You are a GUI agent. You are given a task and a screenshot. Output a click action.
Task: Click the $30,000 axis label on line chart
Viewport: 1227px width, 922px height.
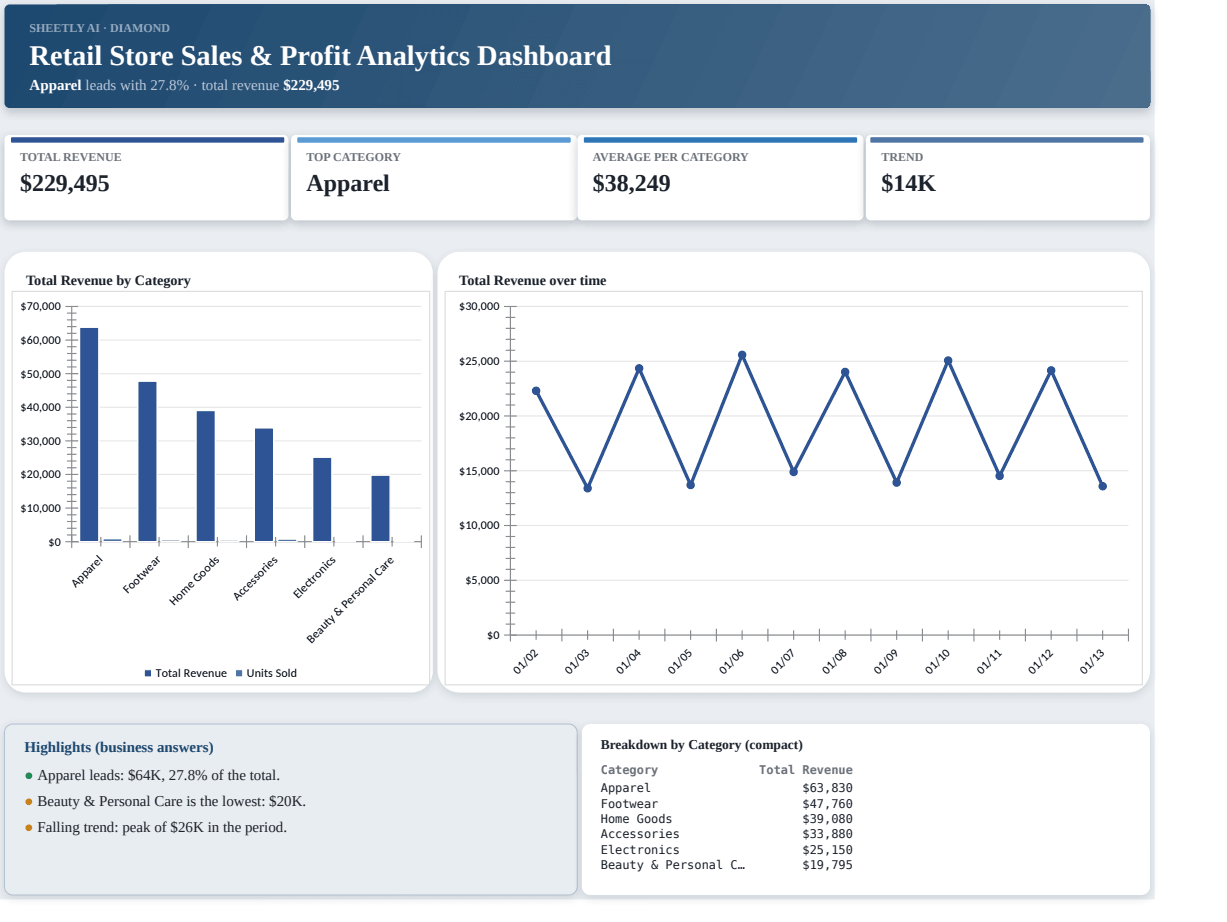479,306
